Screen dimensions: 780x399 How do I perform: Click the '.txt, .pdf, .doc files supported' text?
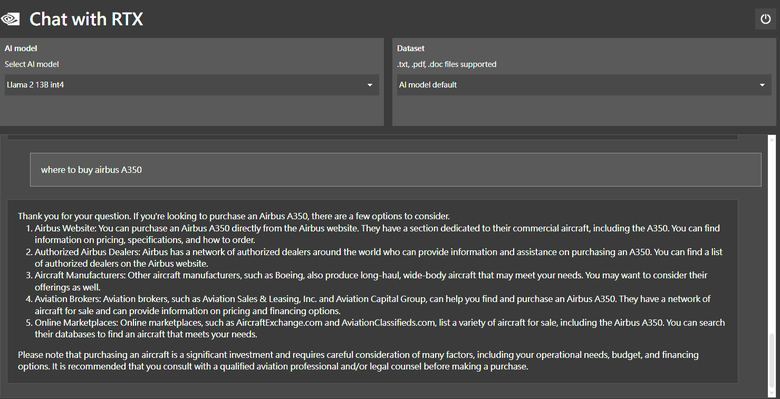(x=447, y=64)
